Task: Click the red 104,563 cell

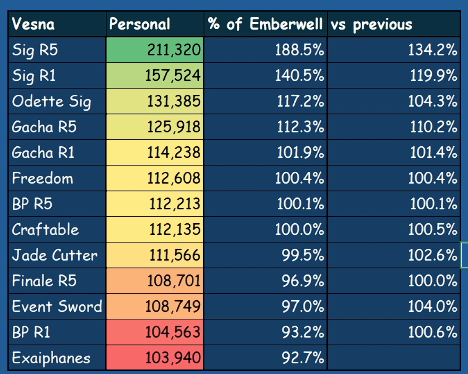Action: [155, 332]
